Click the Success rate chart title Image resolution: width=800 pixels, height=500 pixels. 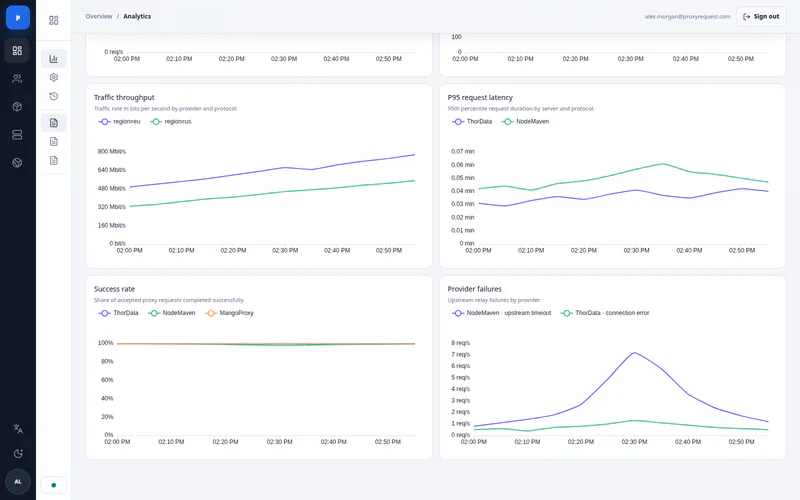(114, 289)
